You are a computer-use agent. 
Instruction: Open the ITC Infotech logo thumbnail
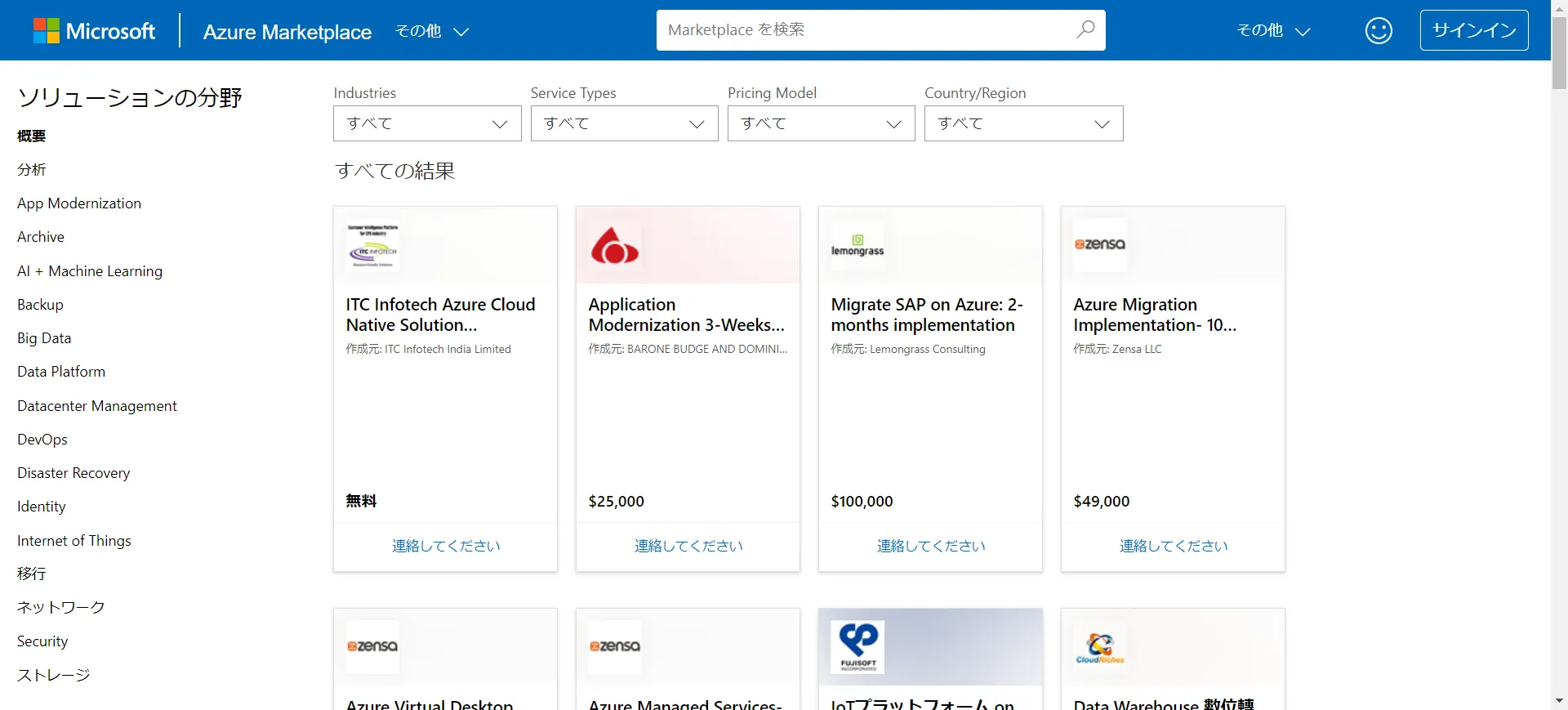[372, 245]
